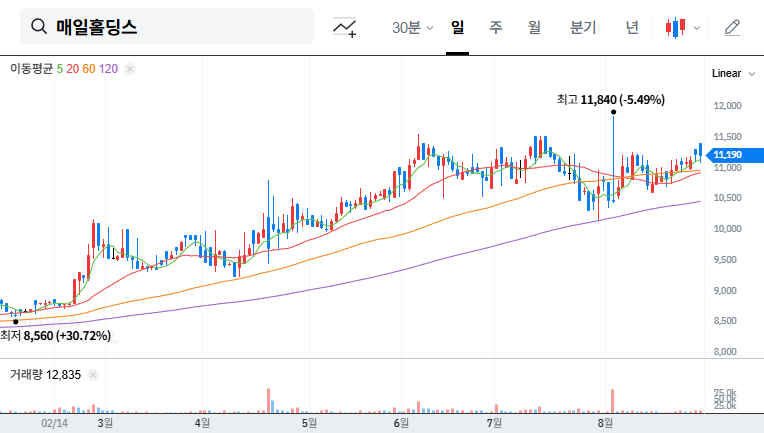Click the 10,000 price axis label

[727, 228]
